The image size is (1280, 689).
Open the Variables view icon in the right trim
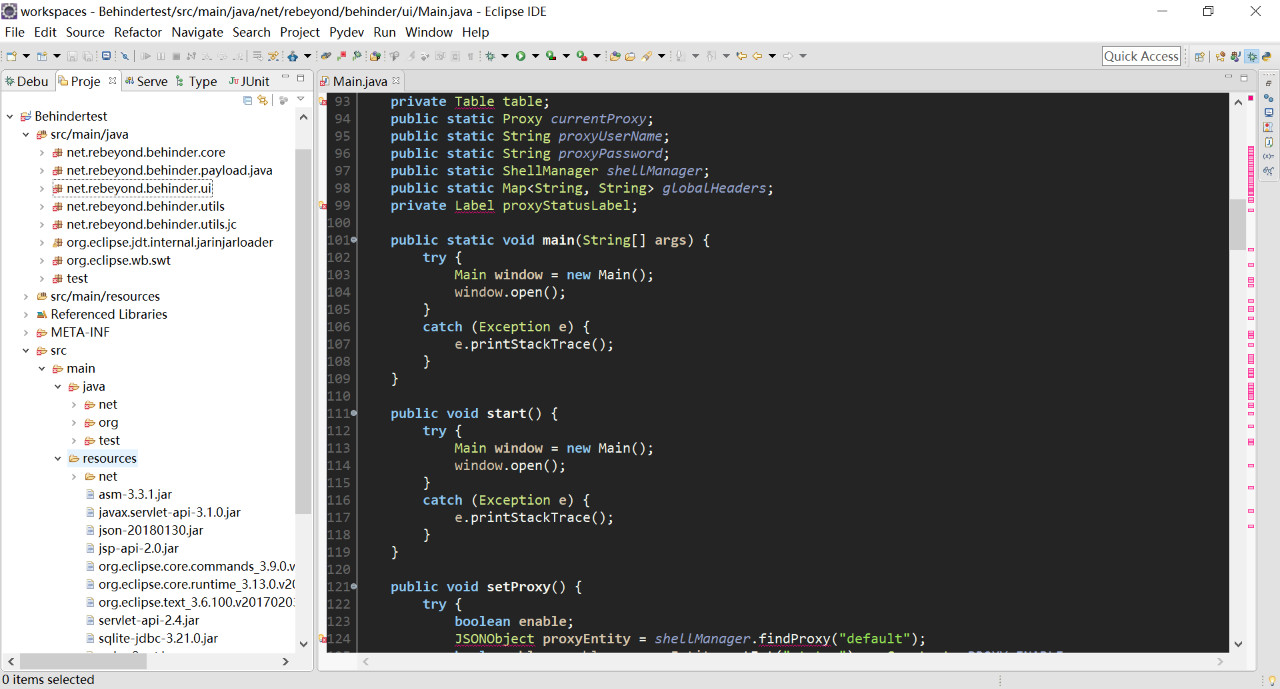1268,156
